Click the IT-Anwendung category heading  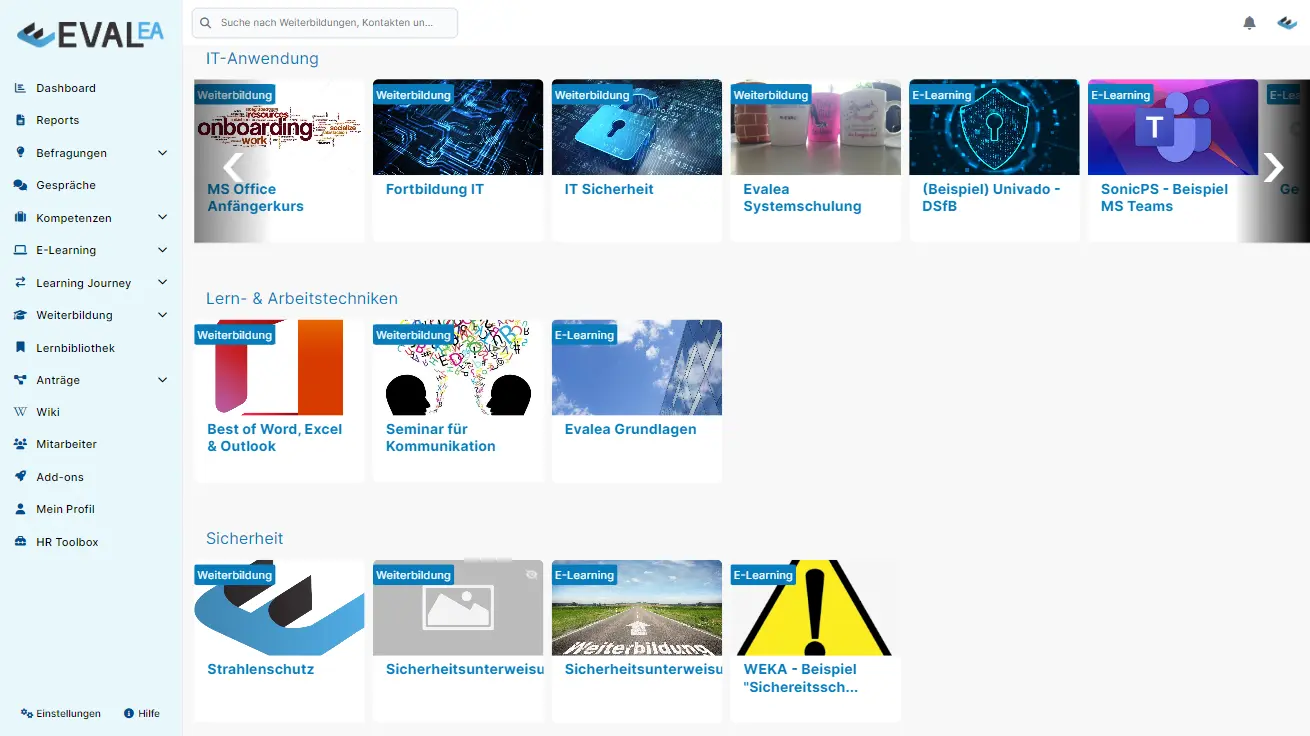262,59
